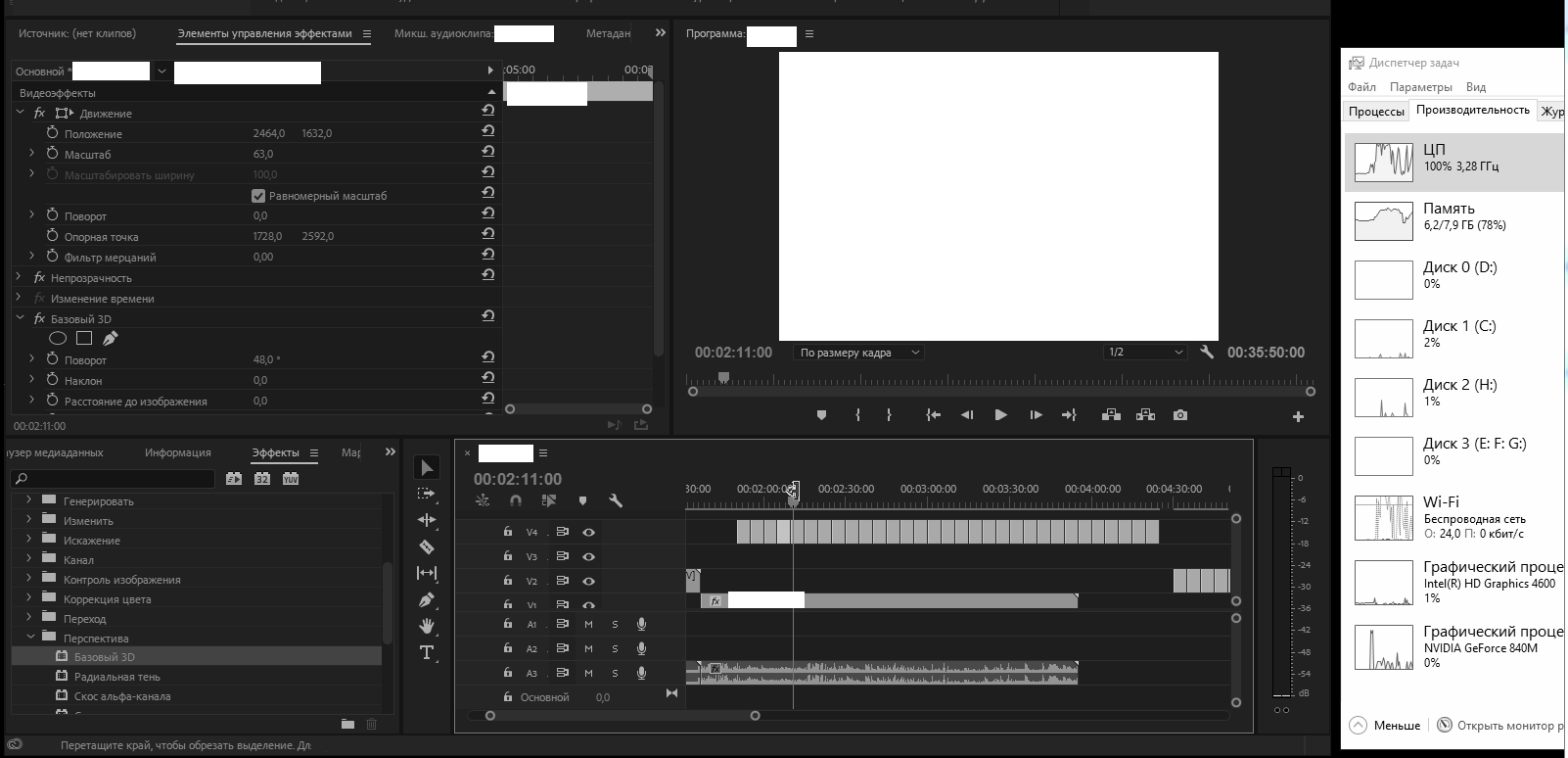The height and width of the screenshot is (758, 1568).
Task: Open timeline settings wrench icon
Action: 616,500
